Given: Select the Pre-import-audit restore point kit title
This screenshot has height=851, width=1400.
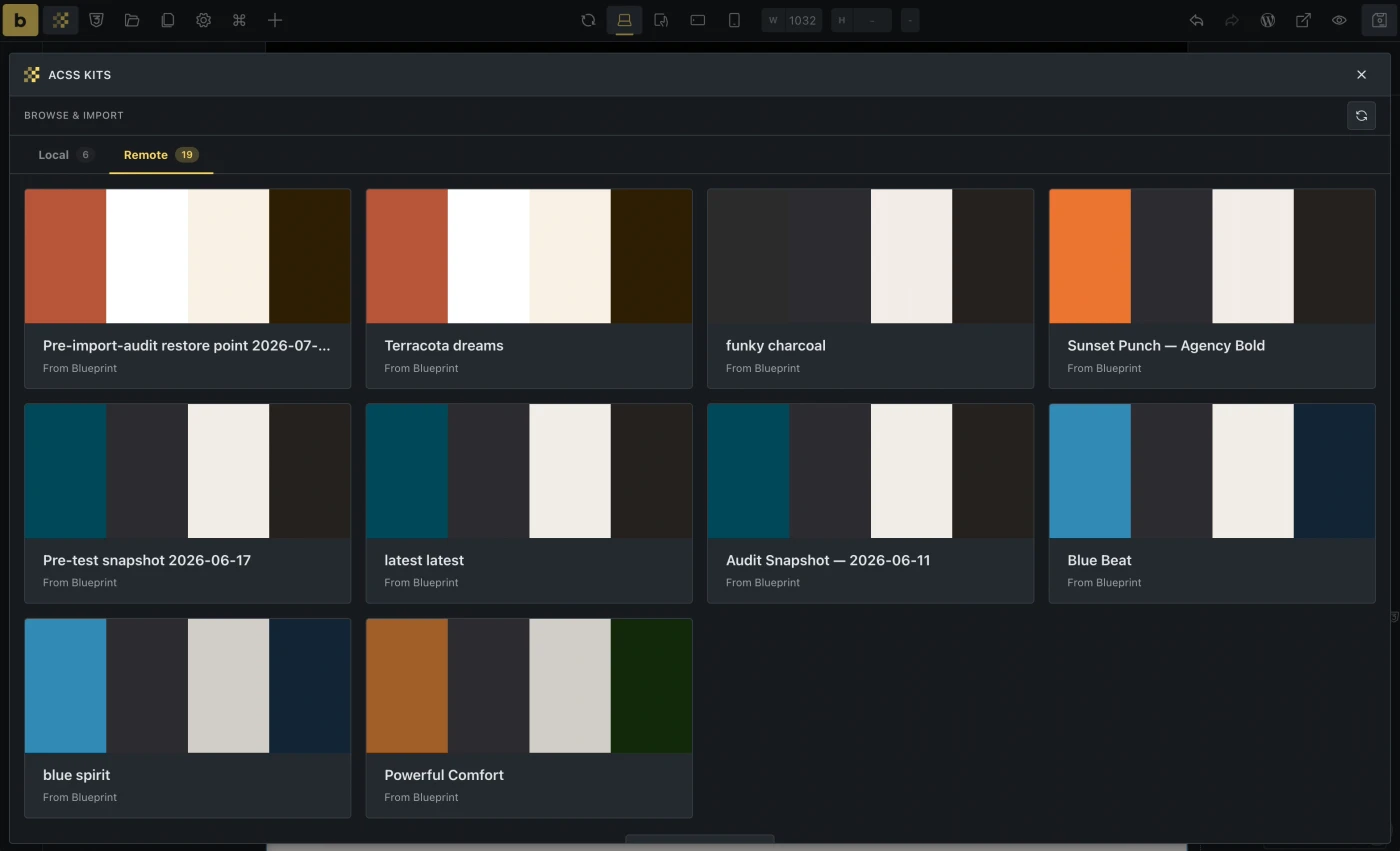Looking at the screenshot, I should coord(187,346).
